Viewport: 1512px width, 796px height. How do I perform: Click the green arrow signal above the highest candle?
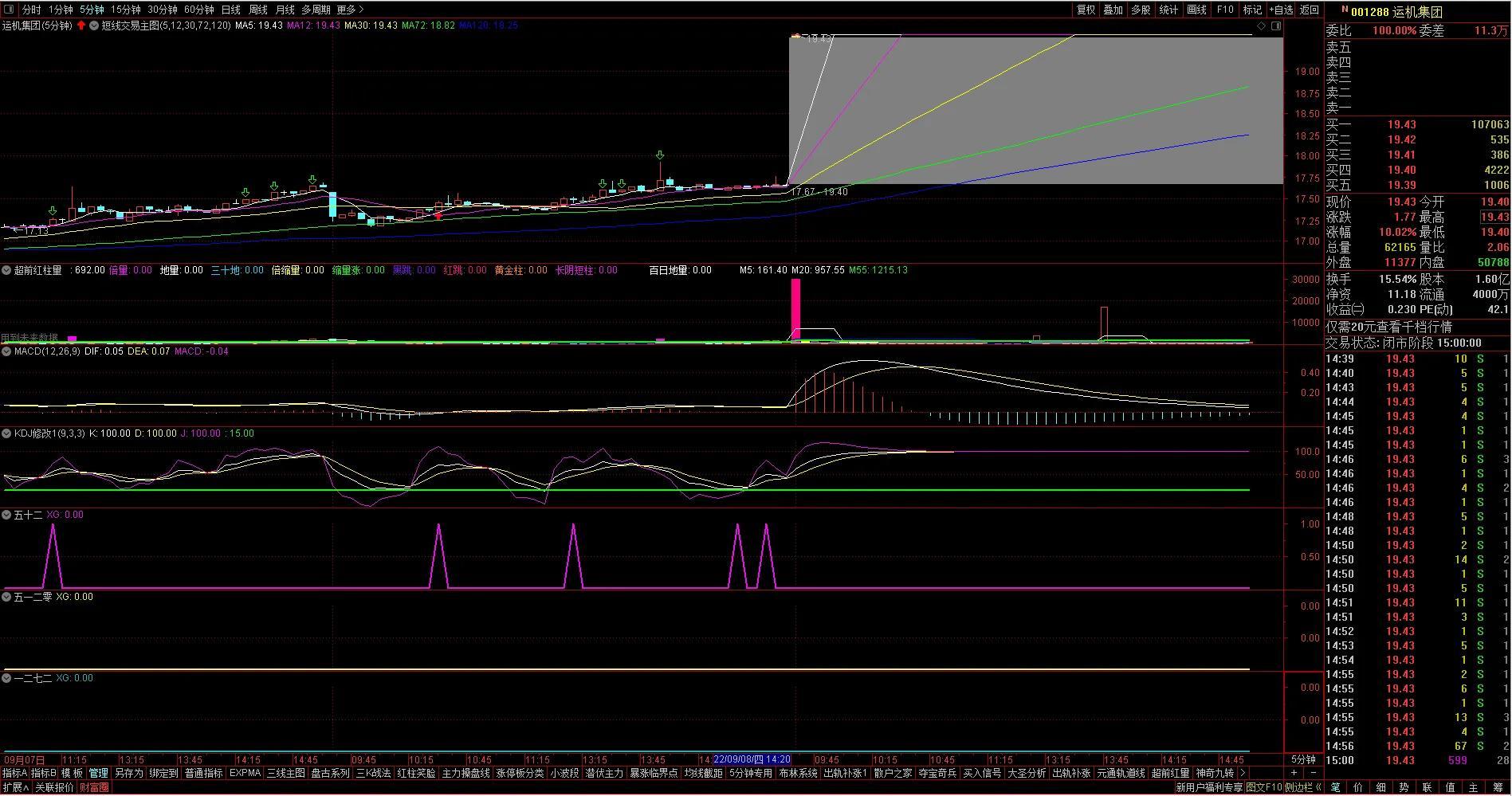[x=660, y=155]
